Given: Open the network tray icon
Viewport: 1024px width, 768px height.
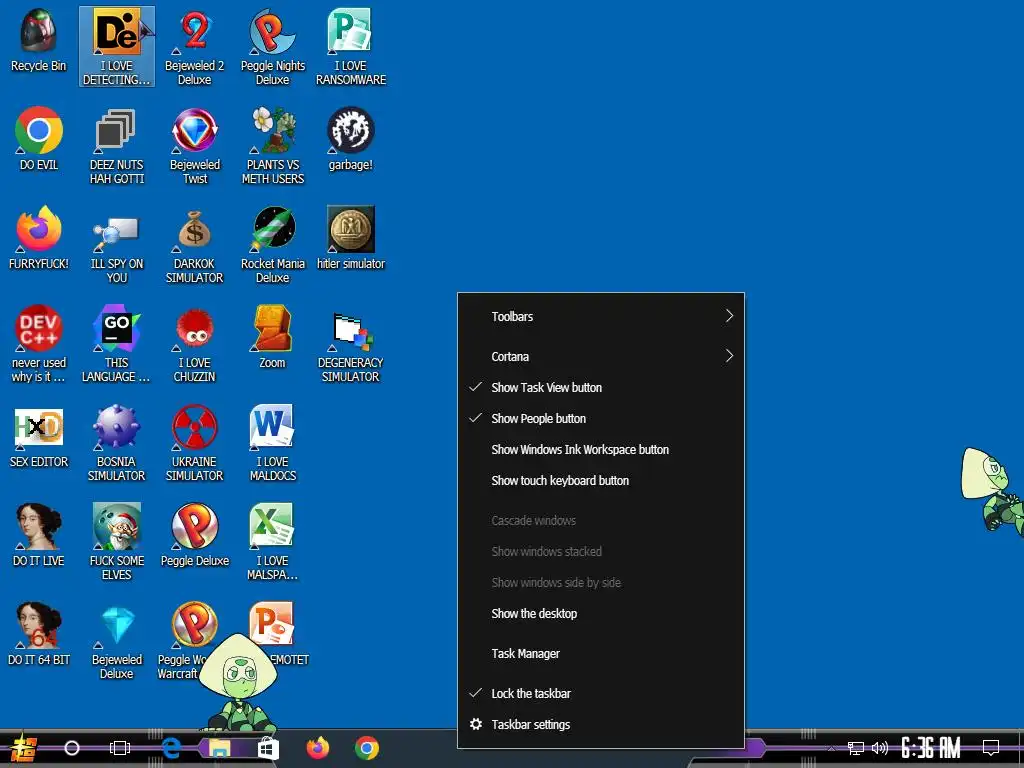Looking at the screenshot, I should pyautogui.click(x=856, y=748).
